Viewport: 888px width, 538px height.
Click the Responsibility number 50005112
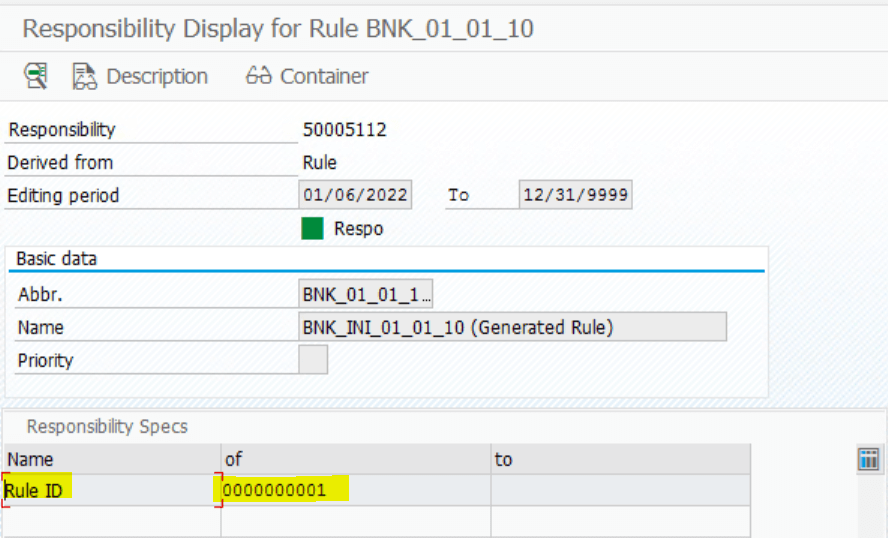pyautogui.click(x=344, y=130)
